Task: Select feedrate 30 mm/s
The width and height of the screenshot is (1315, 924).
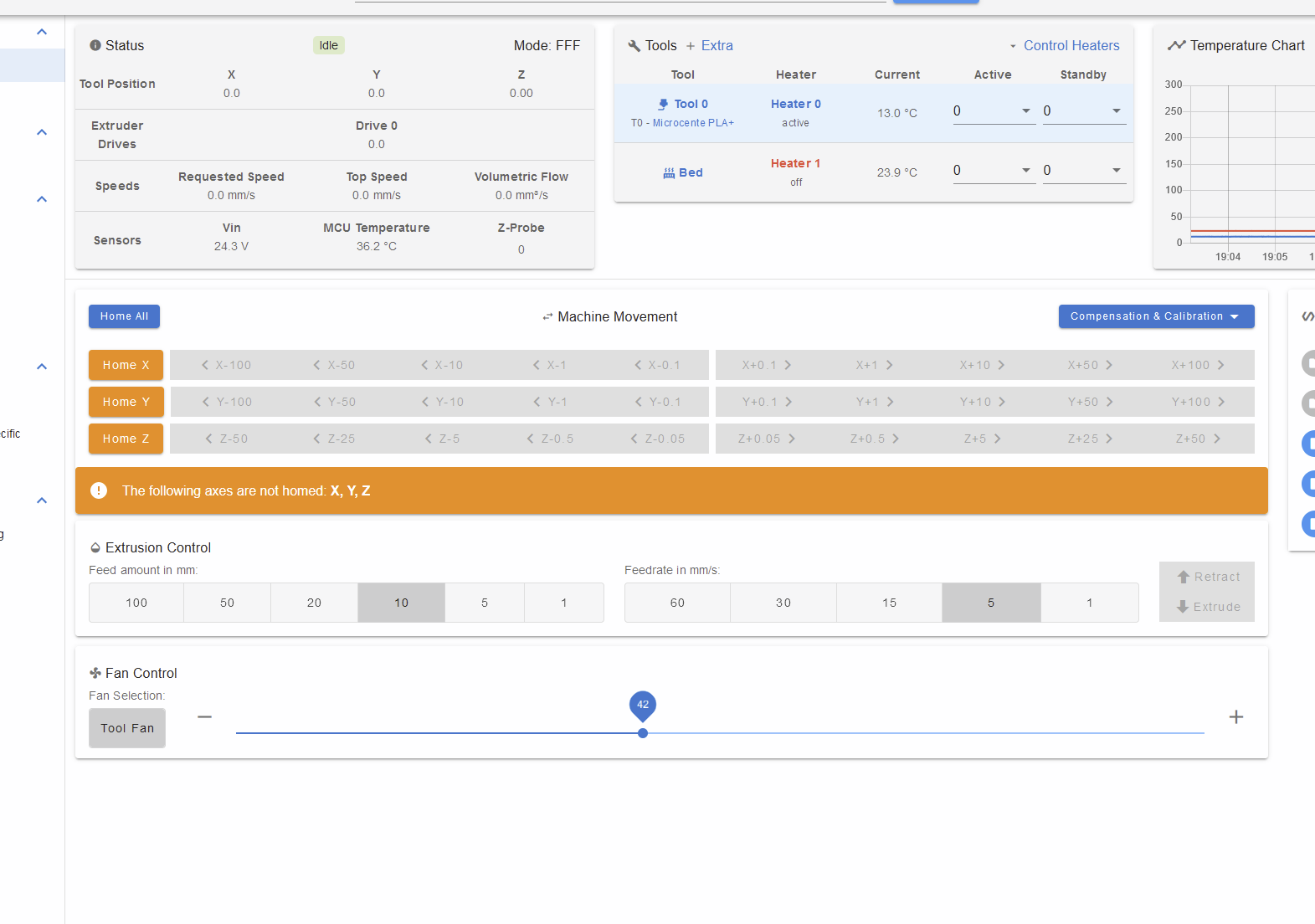Action: tap(783, 603)
